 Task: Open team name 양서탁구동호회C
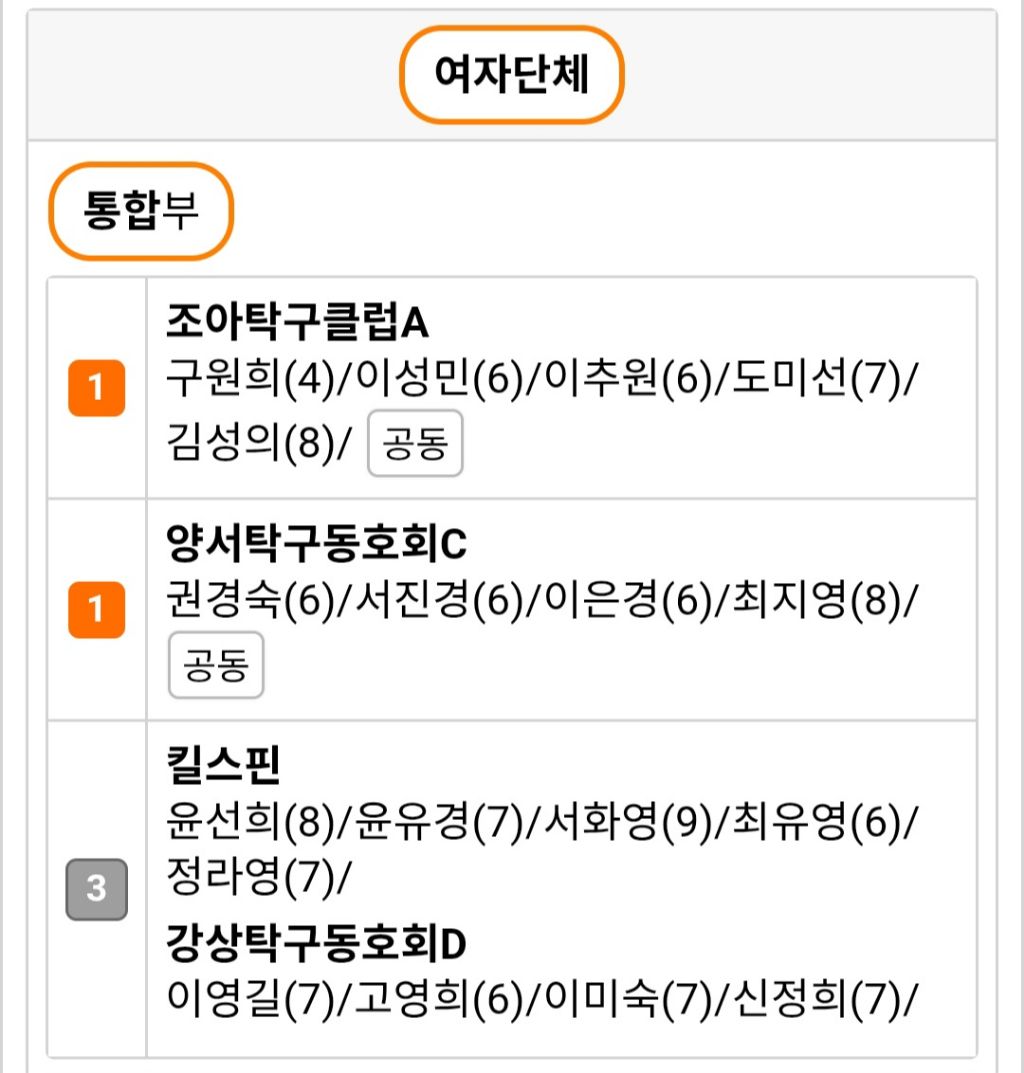click(316, 544)
